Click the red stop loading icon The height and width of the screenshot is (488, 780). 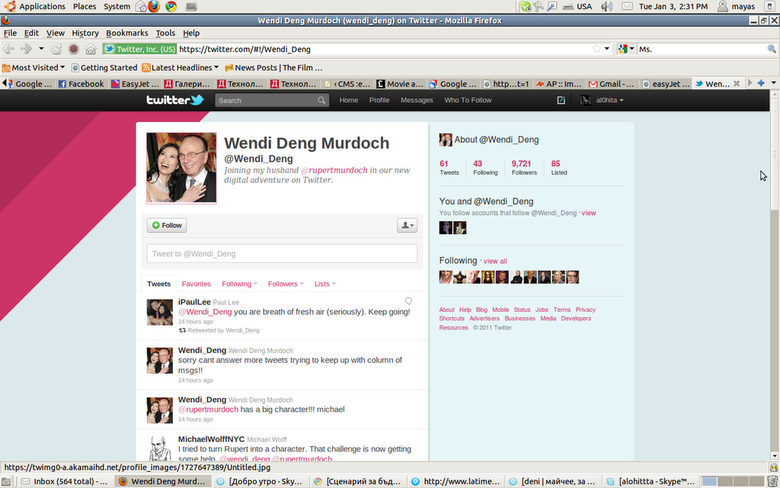(74, 49)
